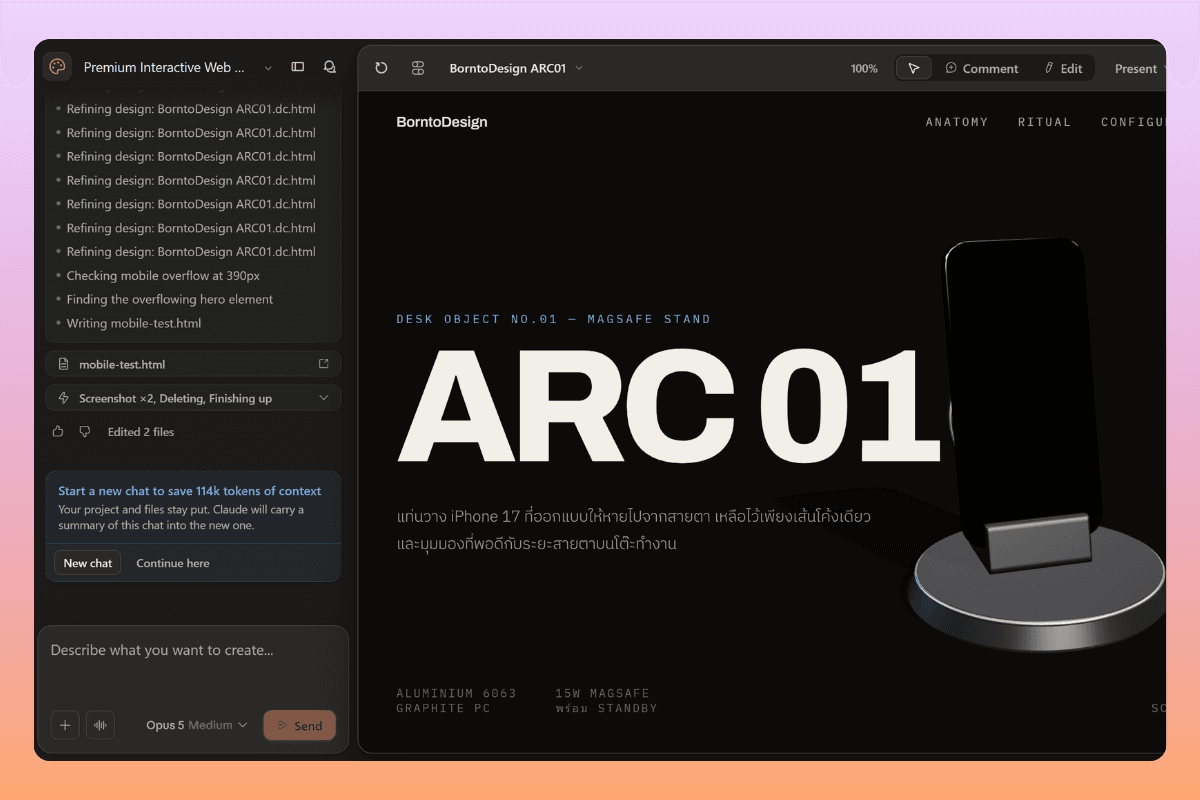1200x800 pixels.
Task: Click the 100% zoom level
Action: (864, 68)
